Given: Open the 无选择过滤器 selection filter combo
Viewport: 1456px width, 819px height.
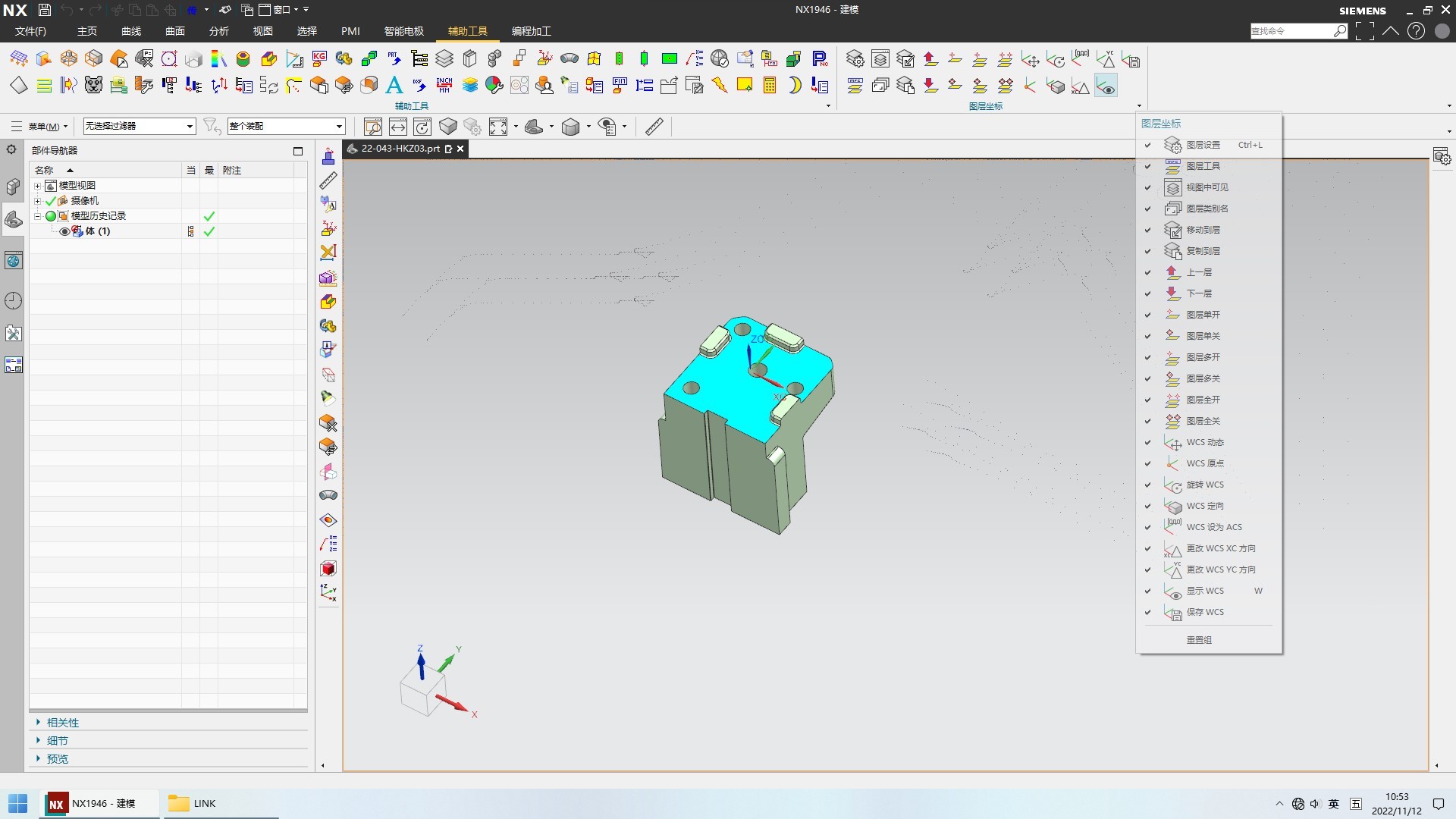Looking at the screenshot, I should point(140,126).
